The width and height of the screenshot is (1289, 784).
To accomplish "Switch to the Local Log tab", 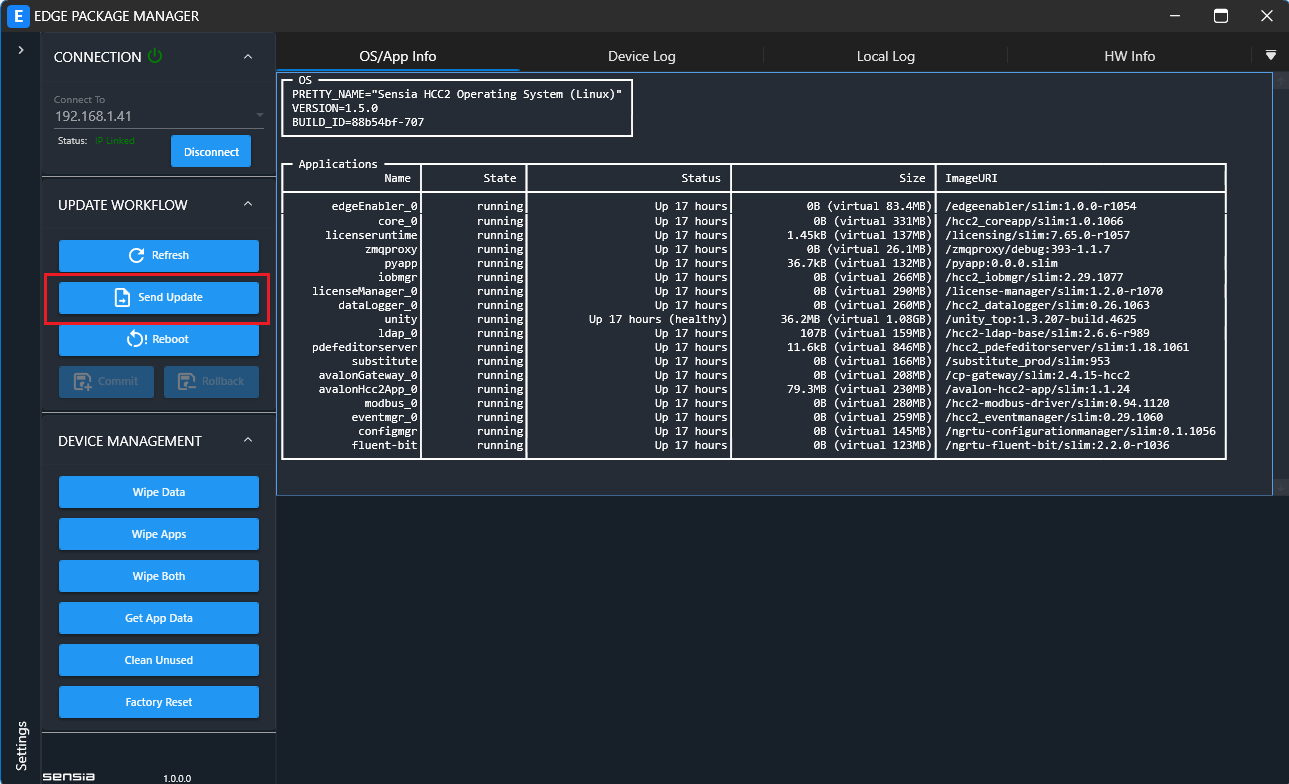I will 886,56.
